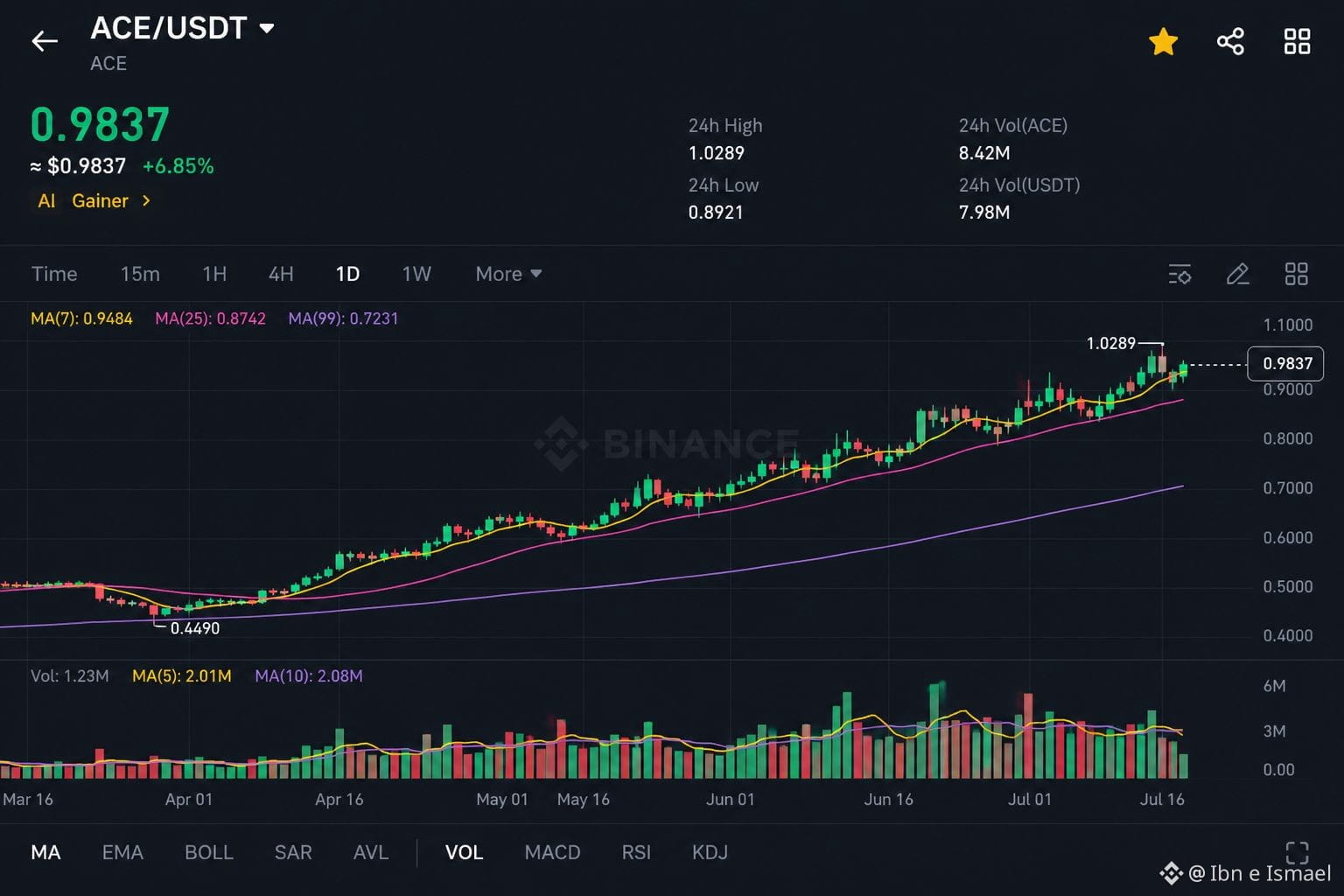This screenshot has width=1344, height=896.
Task: Click the 24h Low value 0.8921
Action: click(x=715, y=213)
